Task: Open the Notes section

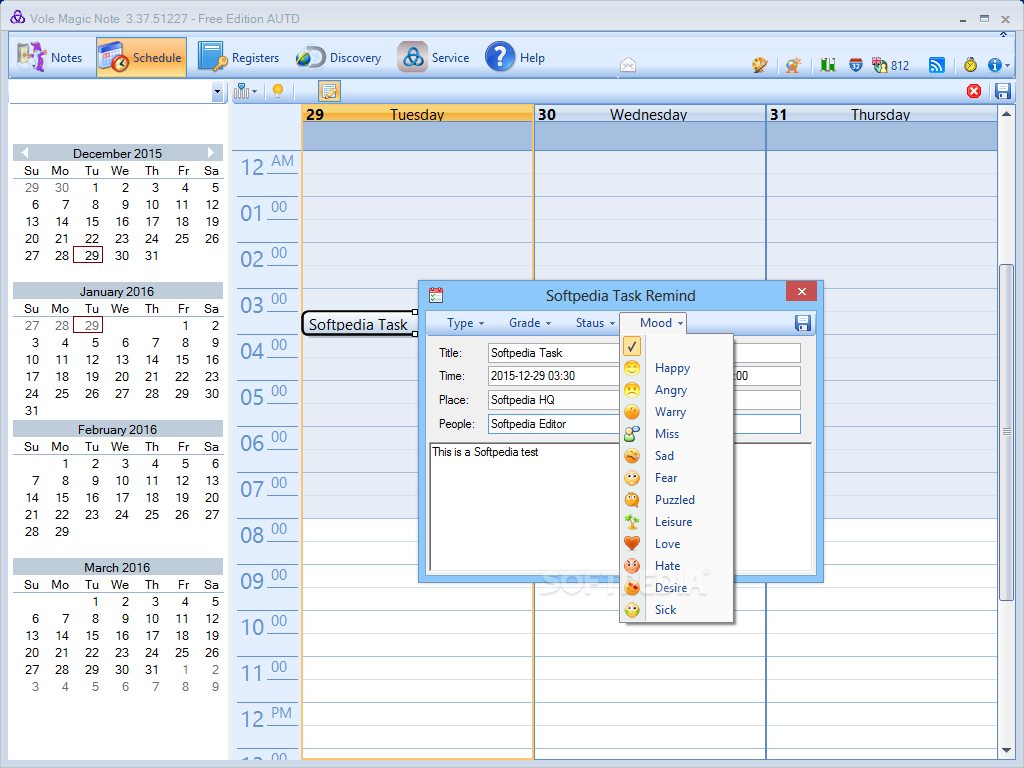Action: pyautogui.click(x=51, y=57)
